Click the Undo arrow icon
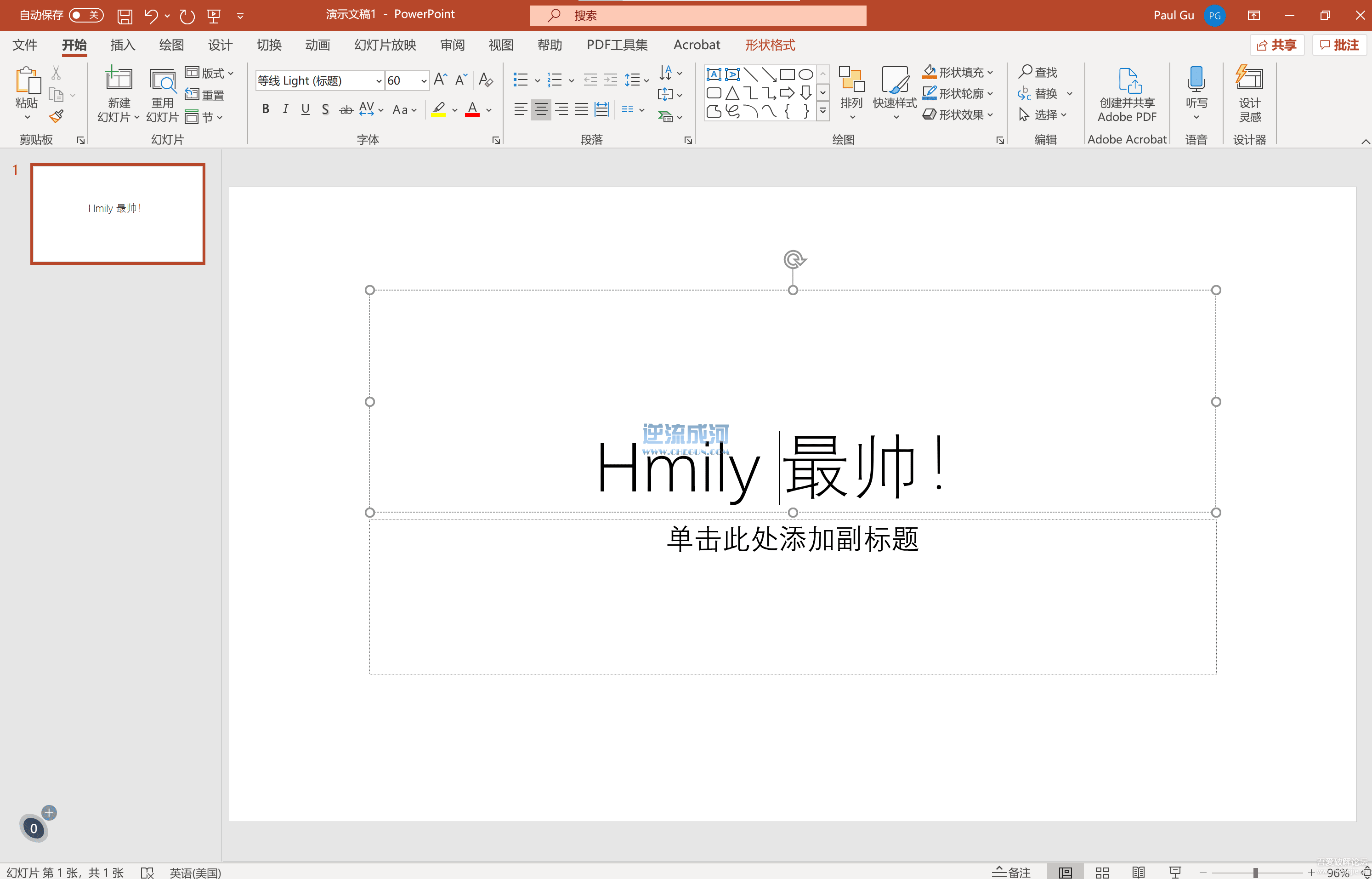The height and width of the screenshot is (879, 1372). tap(151, 16)
